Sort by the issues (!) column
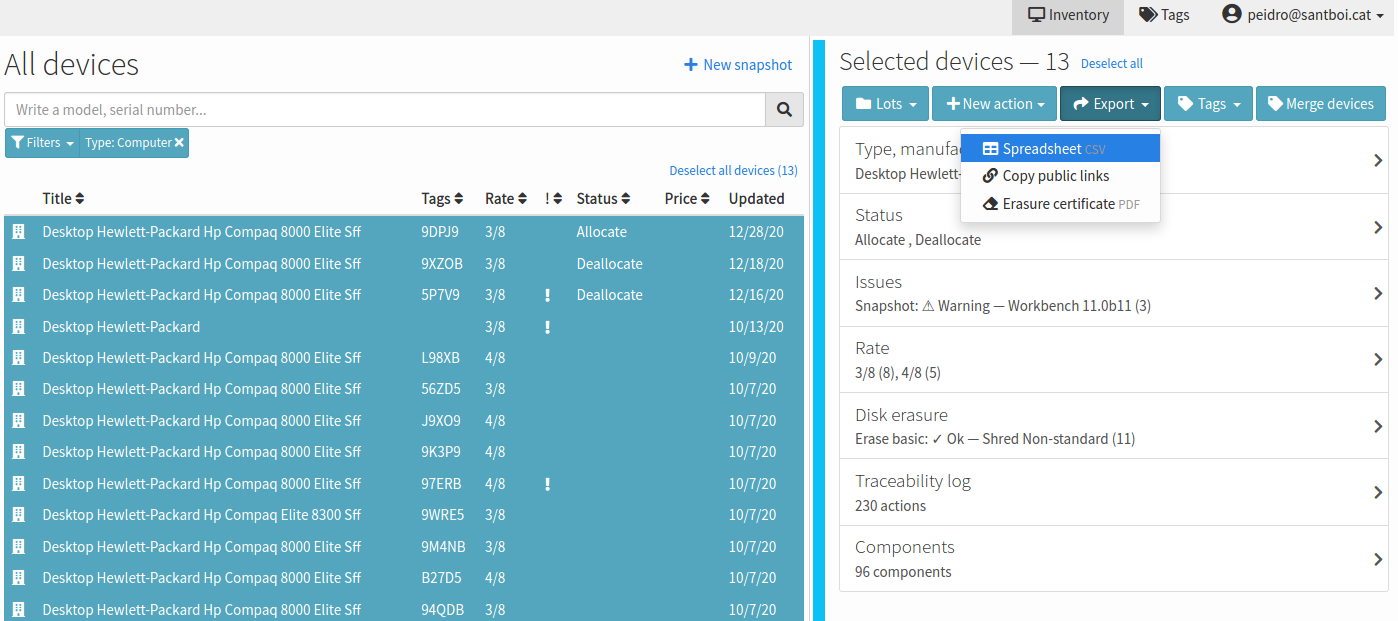 click(553, 199)
